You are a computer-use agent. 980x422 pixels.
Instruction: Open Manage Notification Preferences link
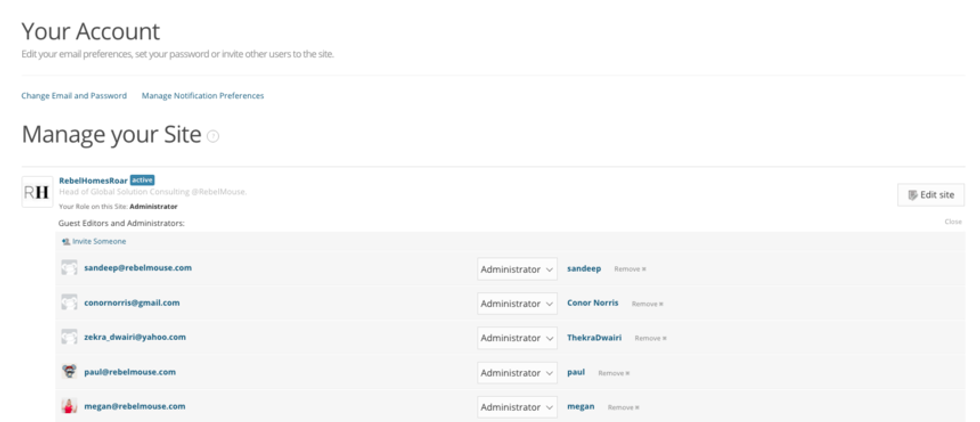click(x=203, y=96)
